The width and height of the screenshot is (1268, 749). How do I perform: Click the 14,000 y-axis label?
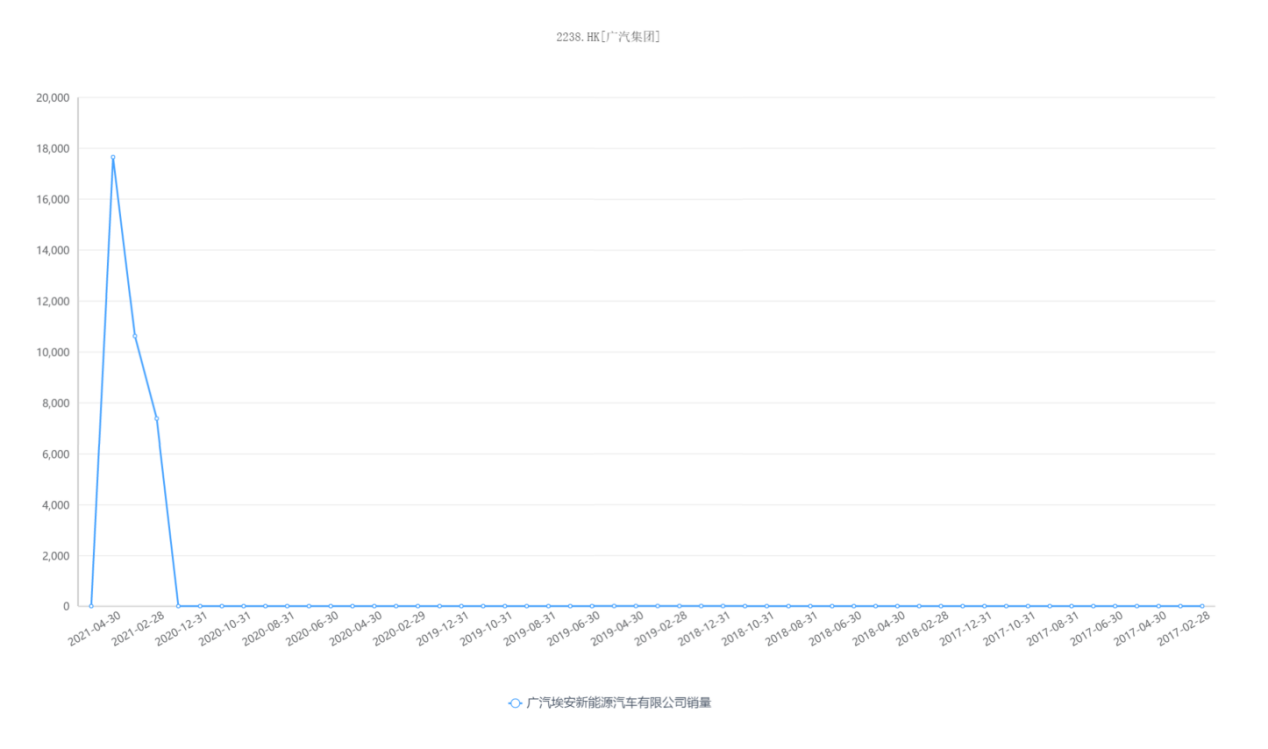click(52, 250)
